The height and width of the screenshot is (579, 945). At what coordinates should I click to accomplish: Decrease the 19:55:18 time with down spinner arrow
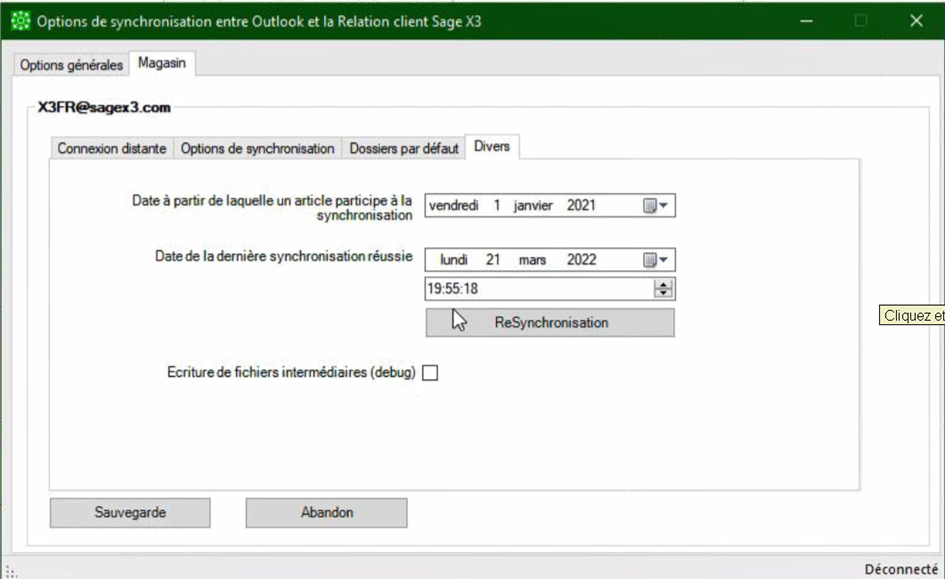coord(663,293)
